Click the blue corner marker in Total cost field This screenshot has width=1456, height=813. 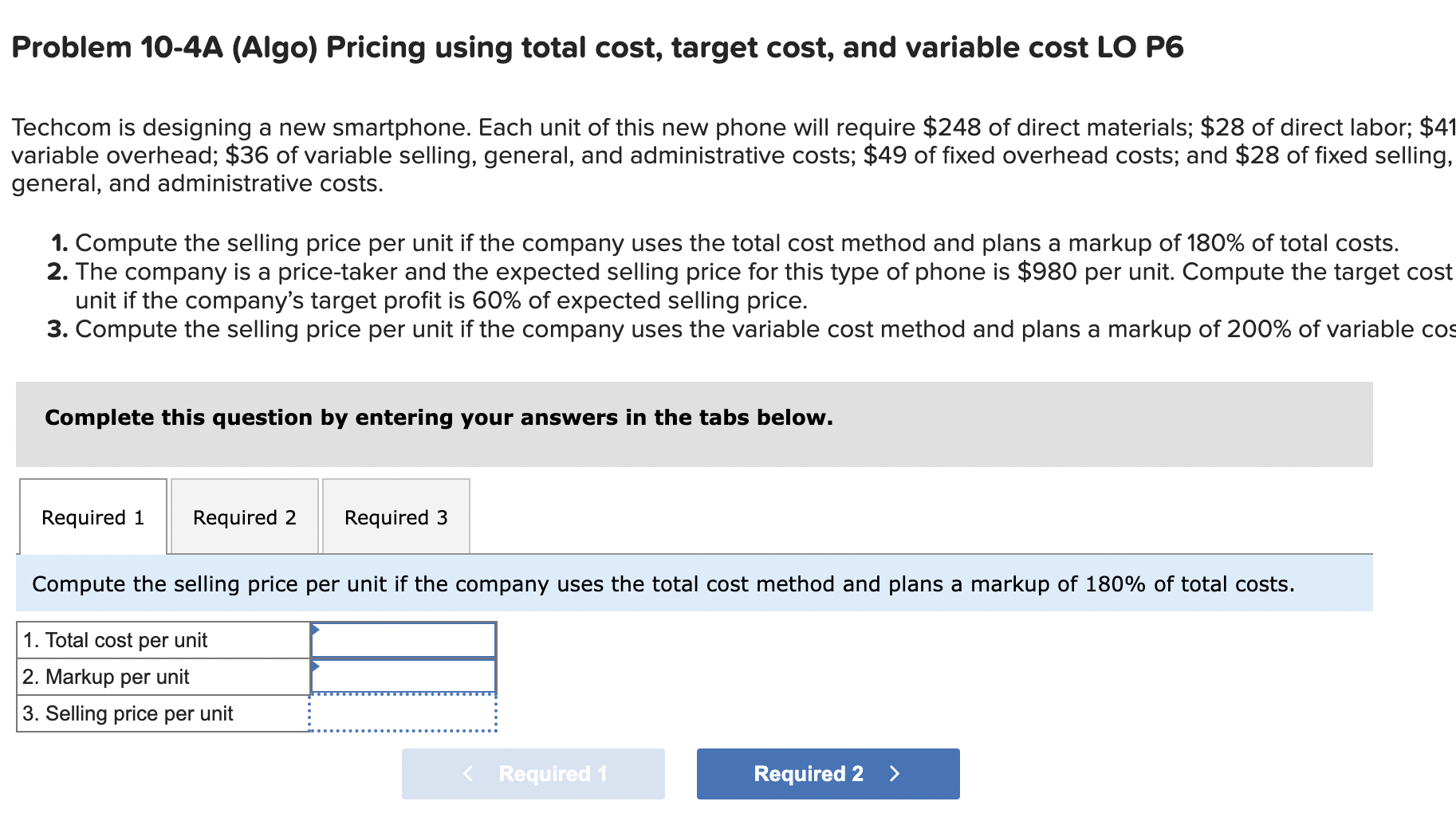(x=315, y=630)
